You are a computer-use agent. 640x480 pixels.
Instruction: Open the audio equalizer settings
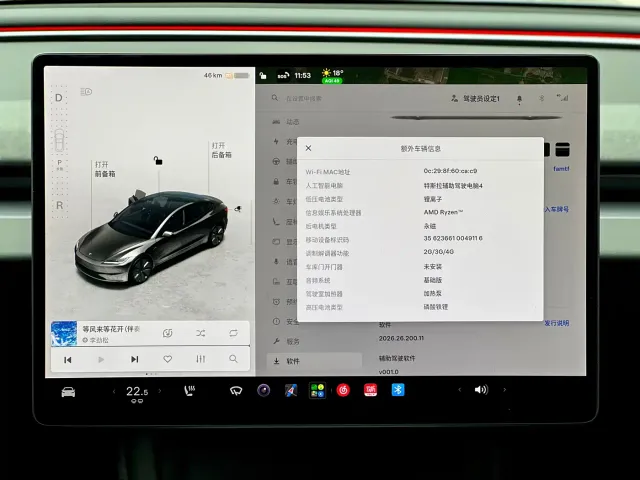tap(200, 359)
